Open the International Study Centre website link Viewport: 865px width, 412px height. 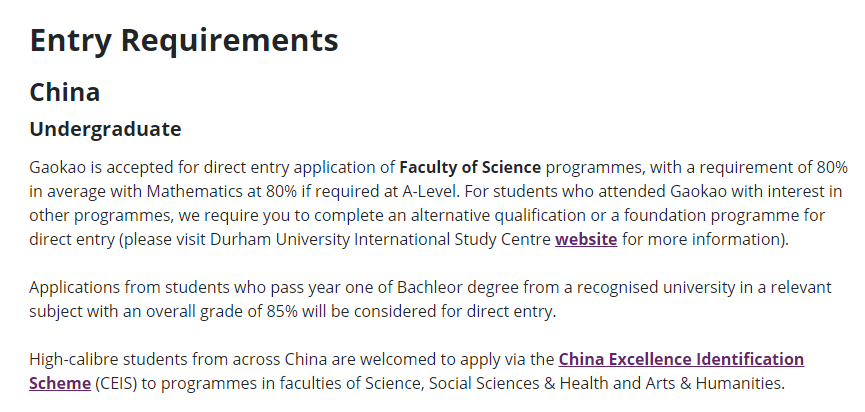(586, 239)
